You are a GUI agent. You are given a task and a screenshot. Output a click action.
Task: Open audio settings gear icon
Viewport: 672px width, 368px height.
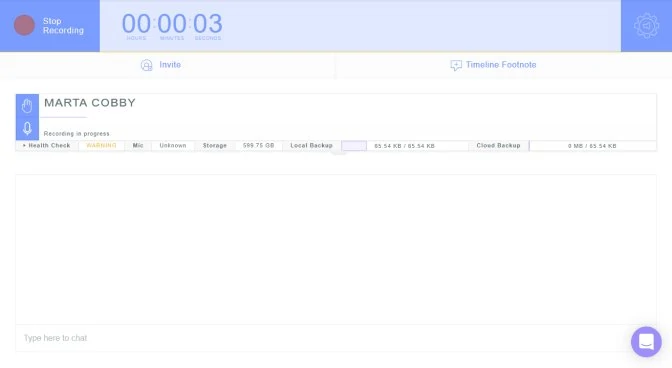646,26
